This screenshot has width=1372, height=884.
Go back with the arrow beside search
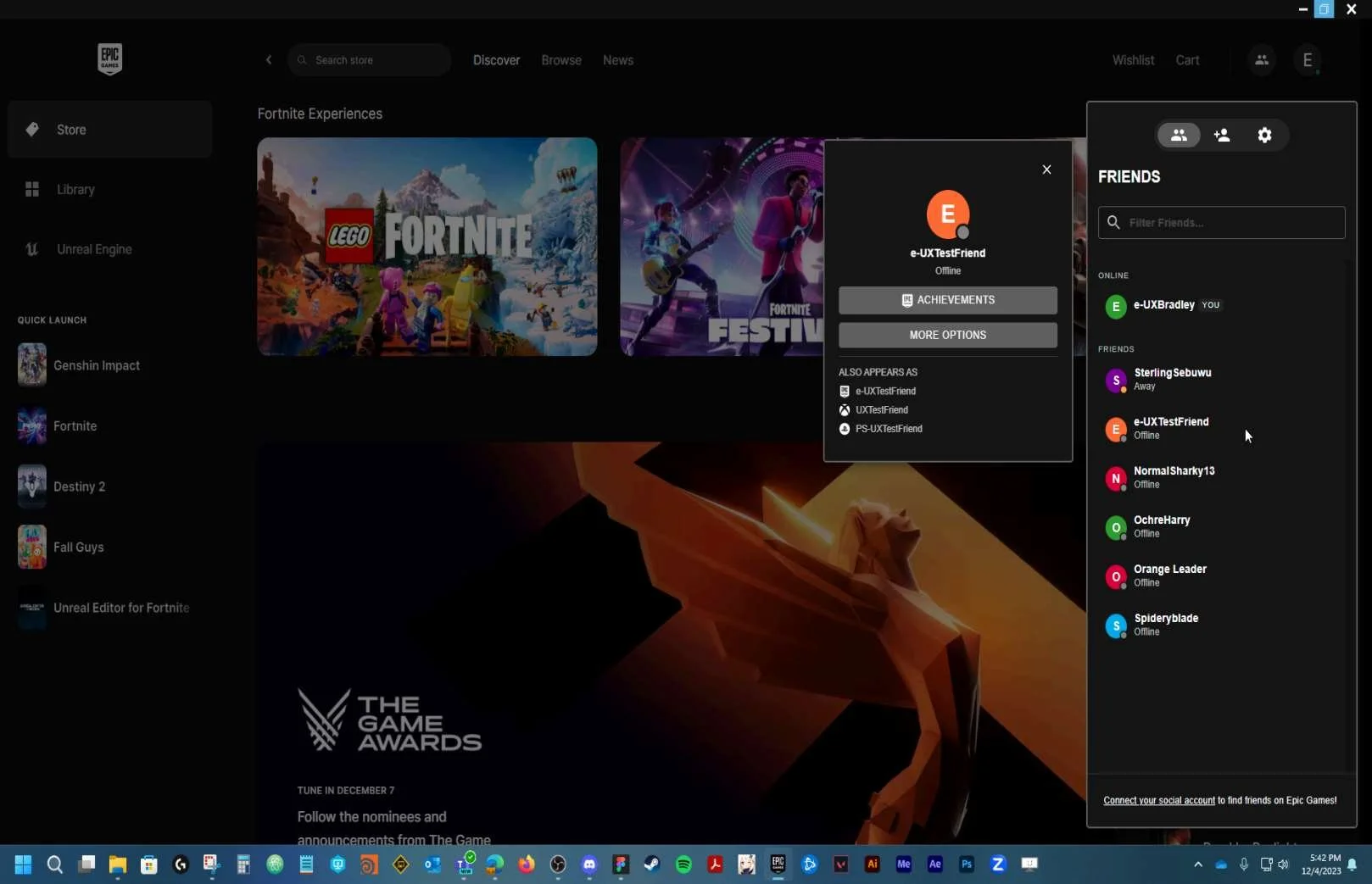(269, 60)
